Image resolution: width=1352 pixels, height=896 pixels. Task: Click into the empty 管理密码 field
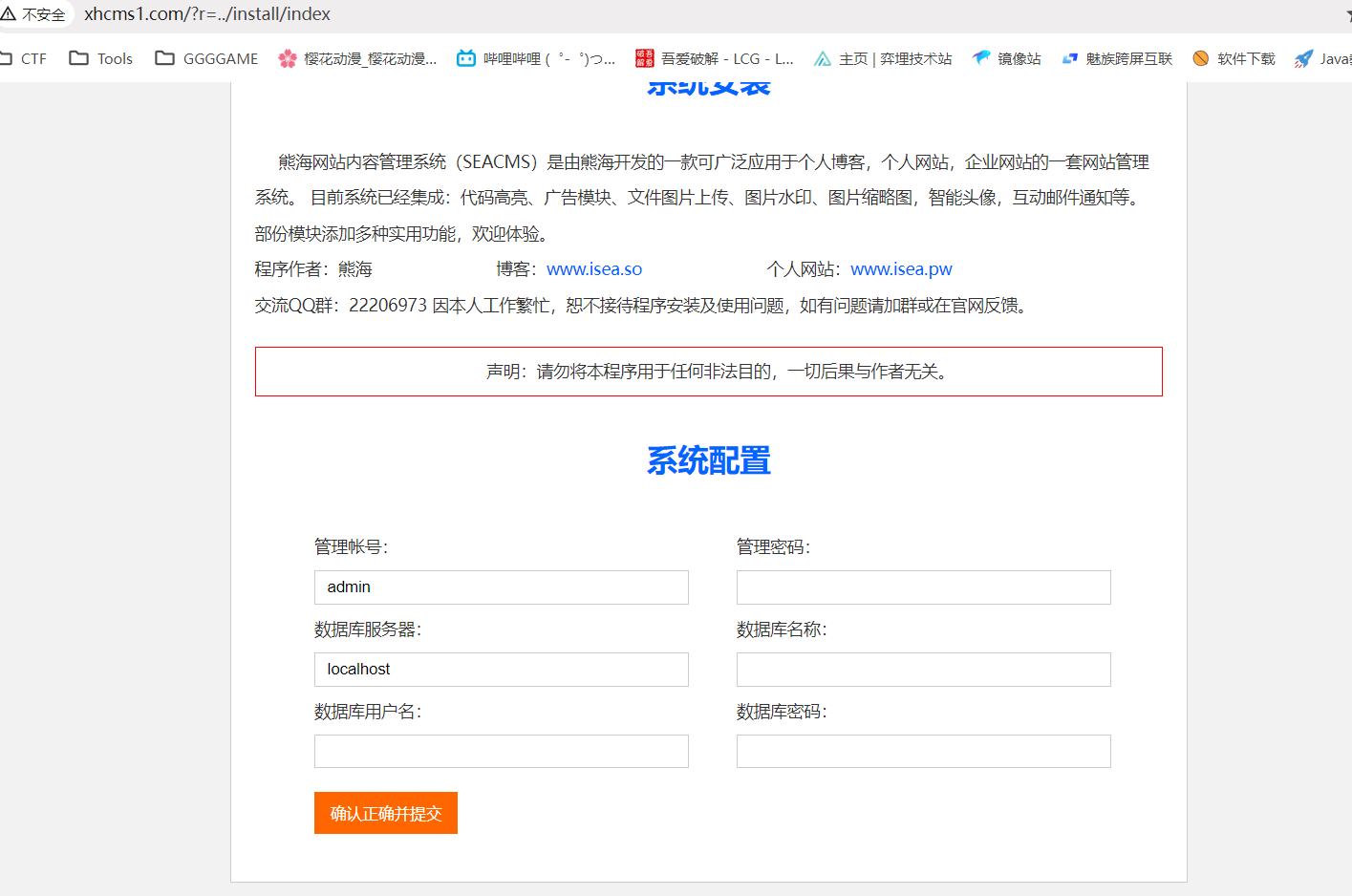tap(924, 587)
